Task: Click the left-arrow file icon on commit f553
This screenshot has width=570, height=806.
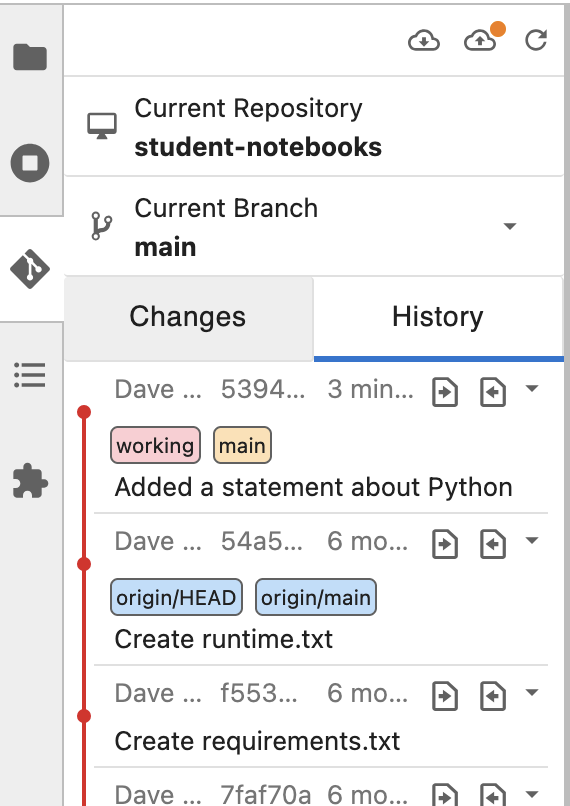Action: tap(493, 696)
